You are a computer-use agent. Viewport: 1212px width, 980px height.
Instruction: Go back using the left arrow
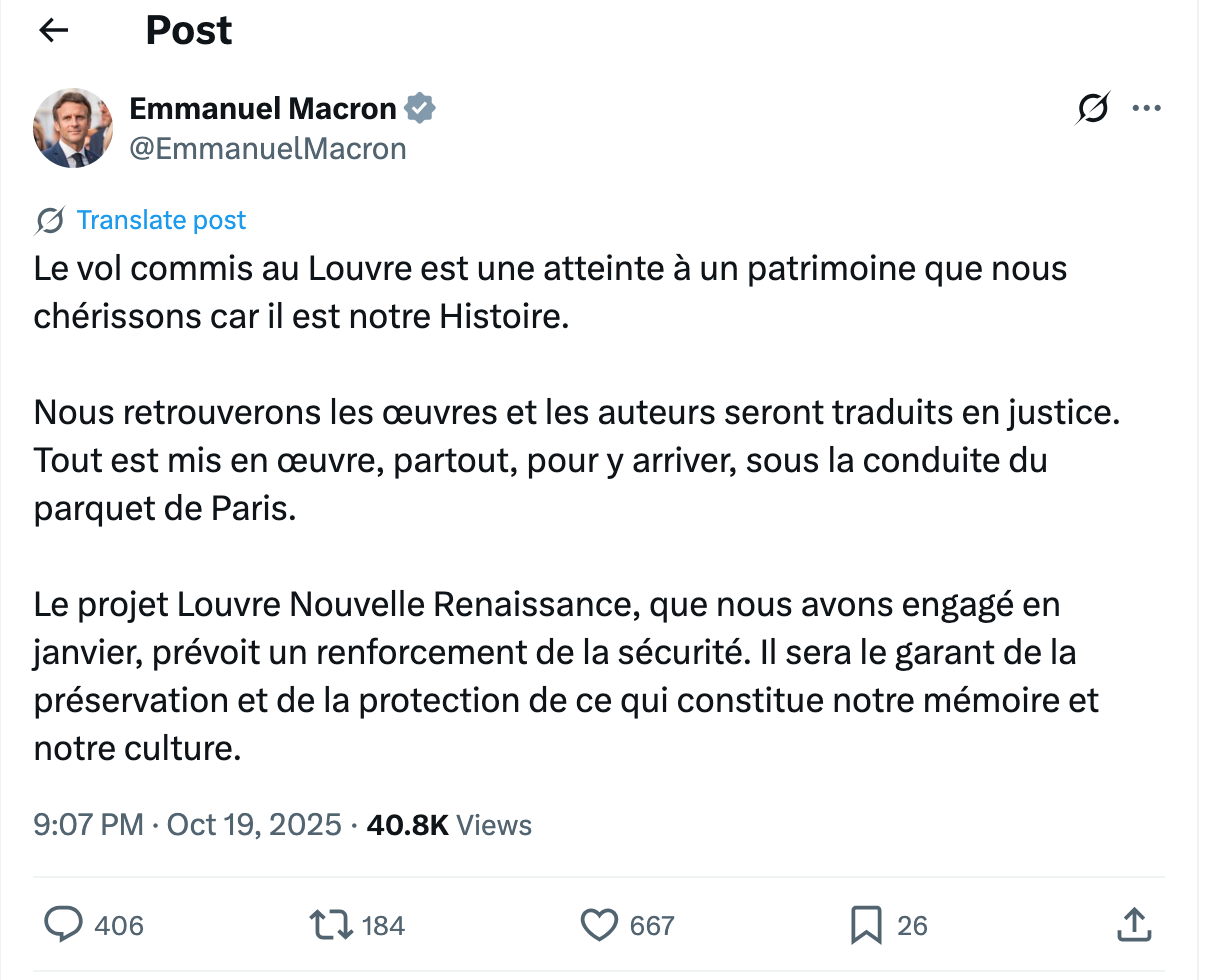point(53,31)
